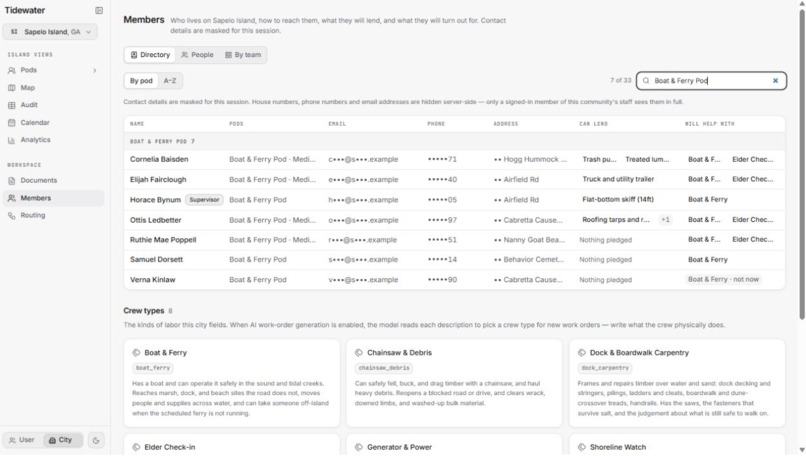Click the search magnifier icon
806x456 pixels.
(646, 81)
